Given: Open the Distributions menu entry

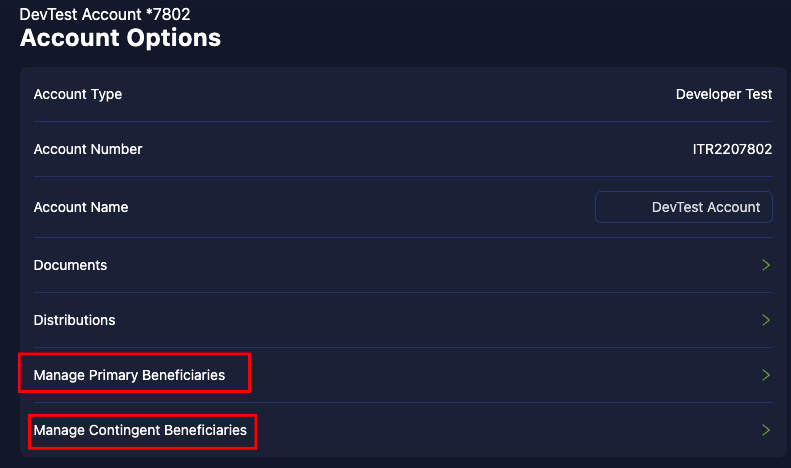Looking at the screenshot, I should click(x=74, y=320).
